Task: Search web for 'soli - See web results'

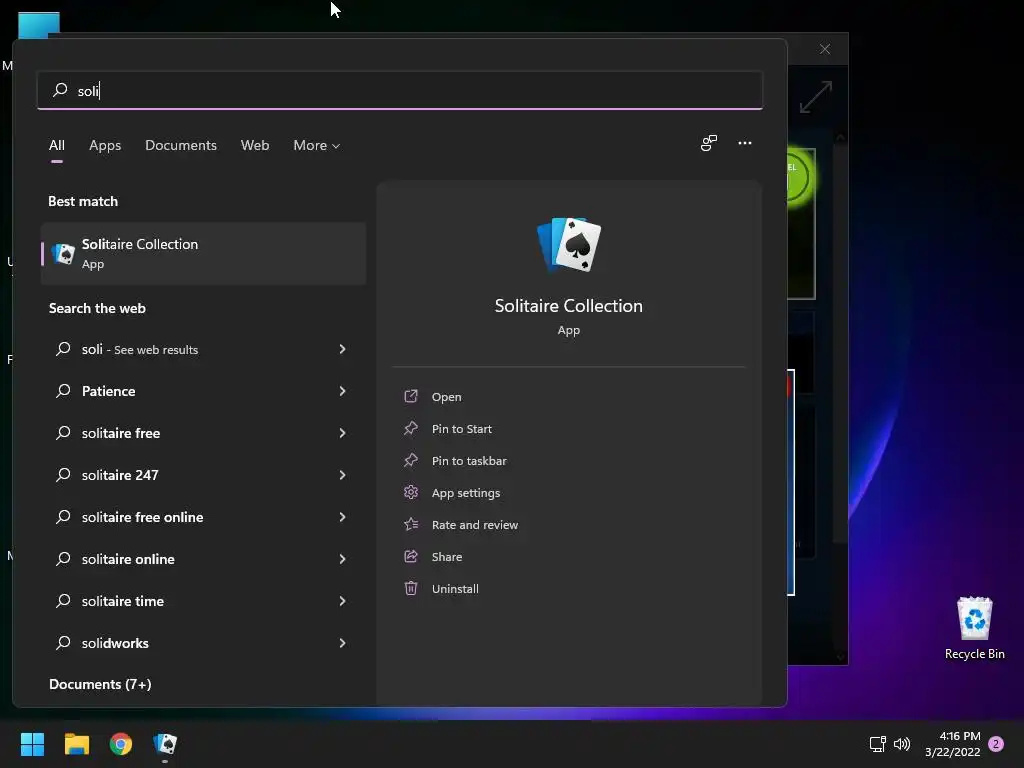Action: (204, 349)
